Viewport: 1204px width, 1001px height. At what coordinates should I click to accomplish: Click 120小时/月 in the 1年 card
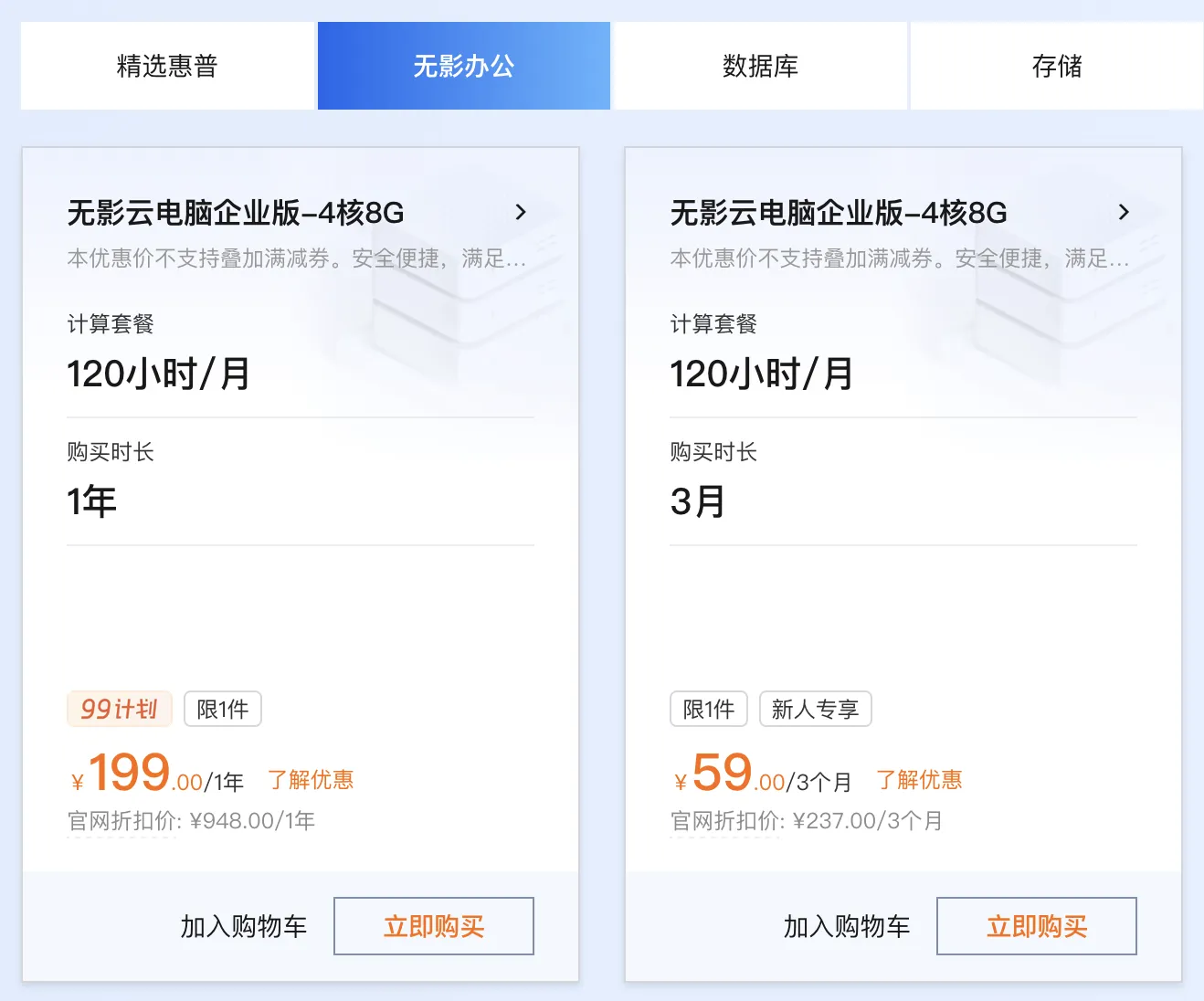[158, 374]
